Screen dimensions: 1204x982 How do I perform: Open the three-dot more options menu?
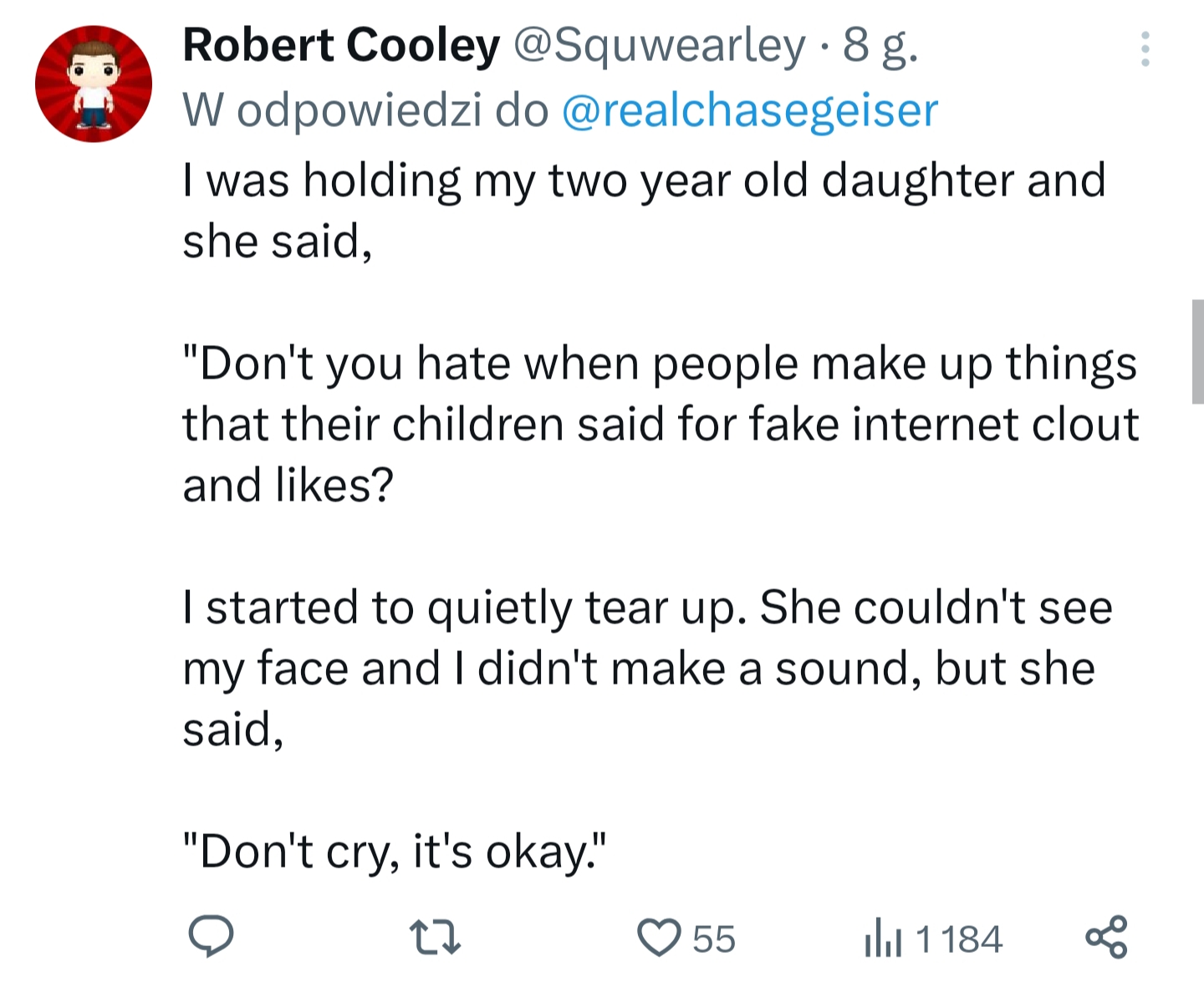tap(1145, 49)
